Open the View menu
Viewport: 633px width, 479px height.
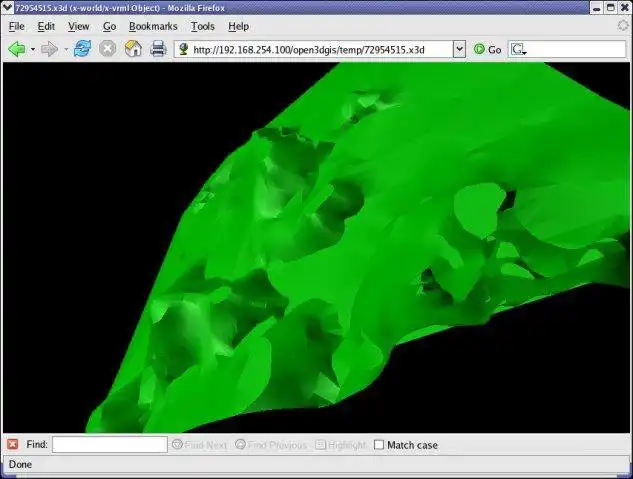[78, 26]
